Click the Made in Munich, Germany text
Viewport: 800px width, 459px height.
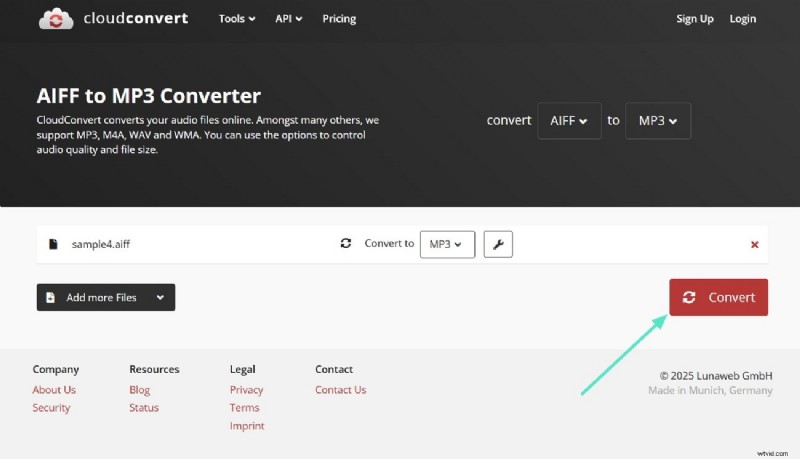click(x=710, y=391)
